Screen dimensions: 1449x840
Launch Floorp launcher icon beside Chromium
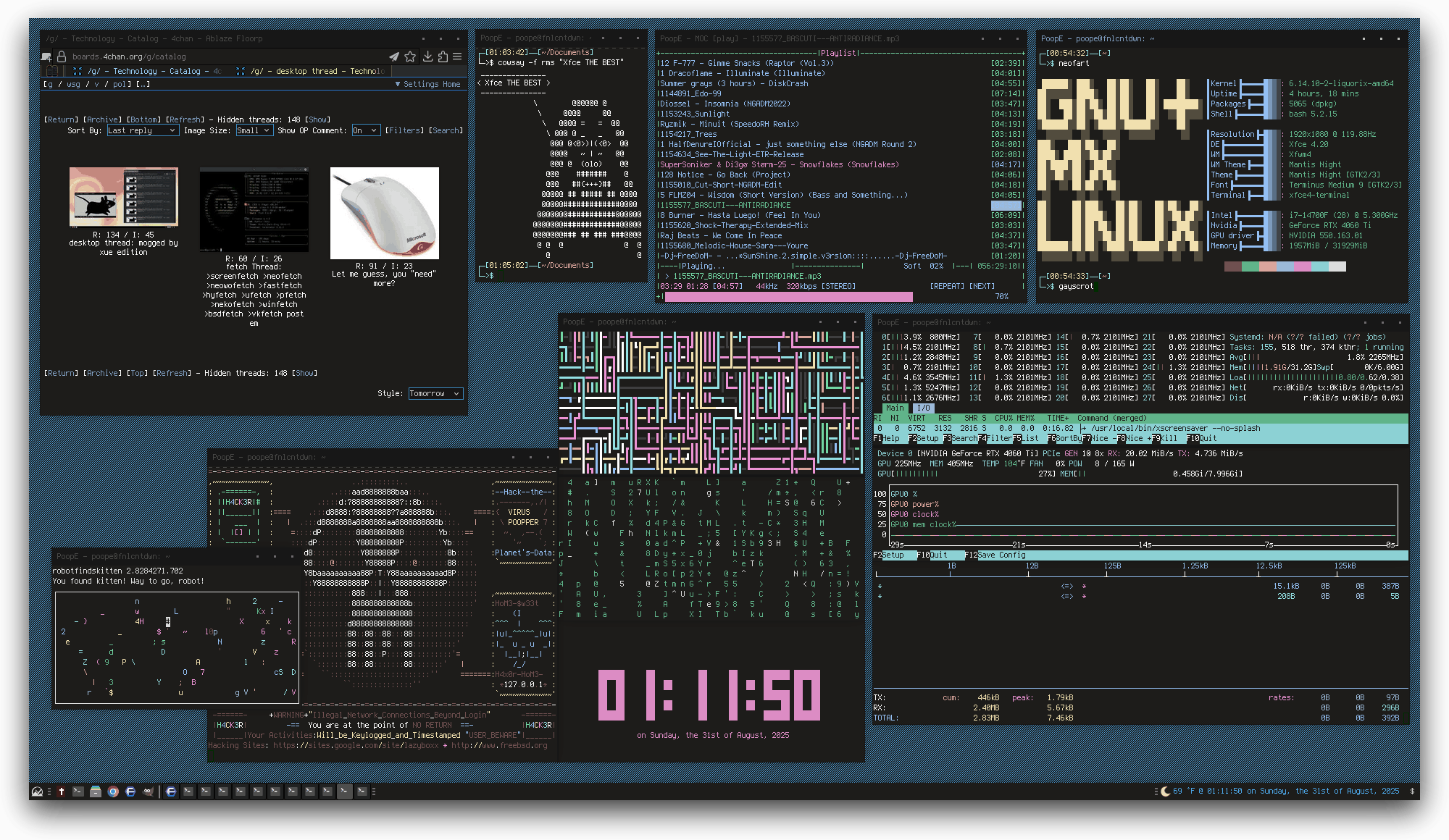click(130, 791)
